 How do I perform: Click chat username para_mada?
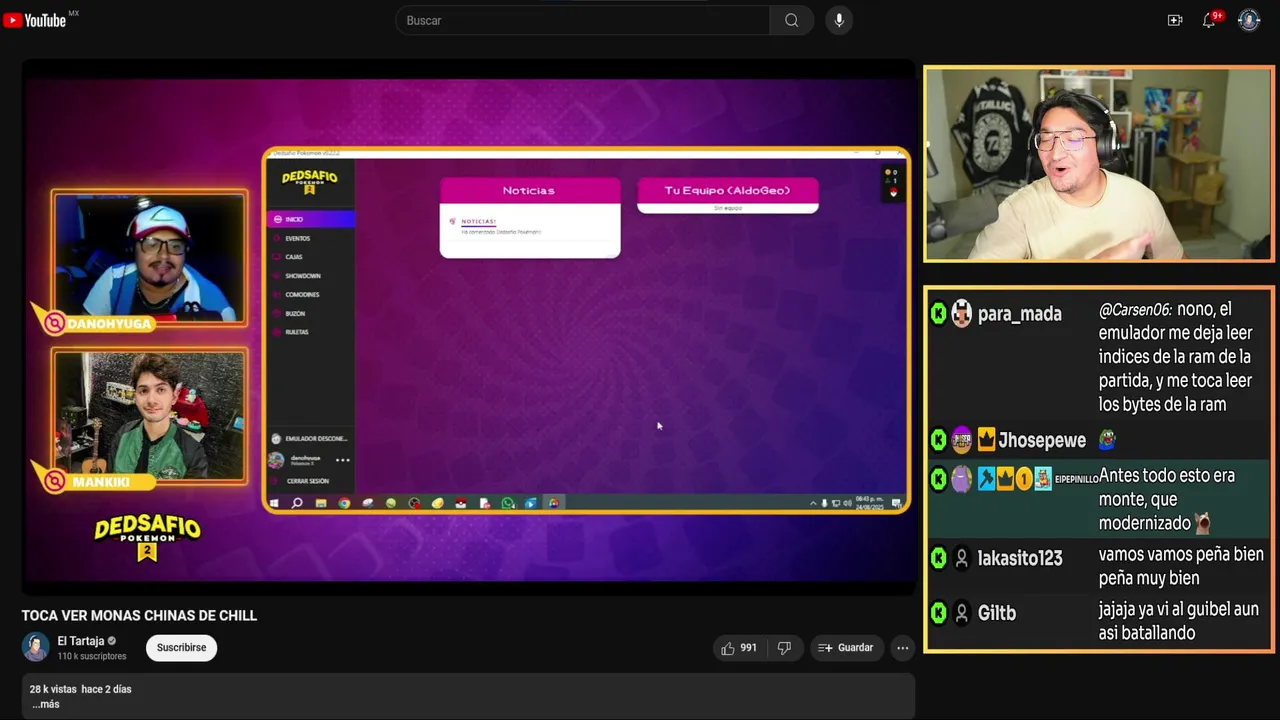[1019, 314]
